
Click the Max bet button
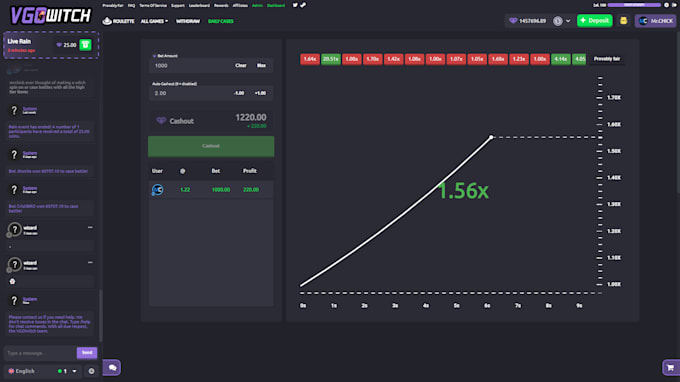261,65
